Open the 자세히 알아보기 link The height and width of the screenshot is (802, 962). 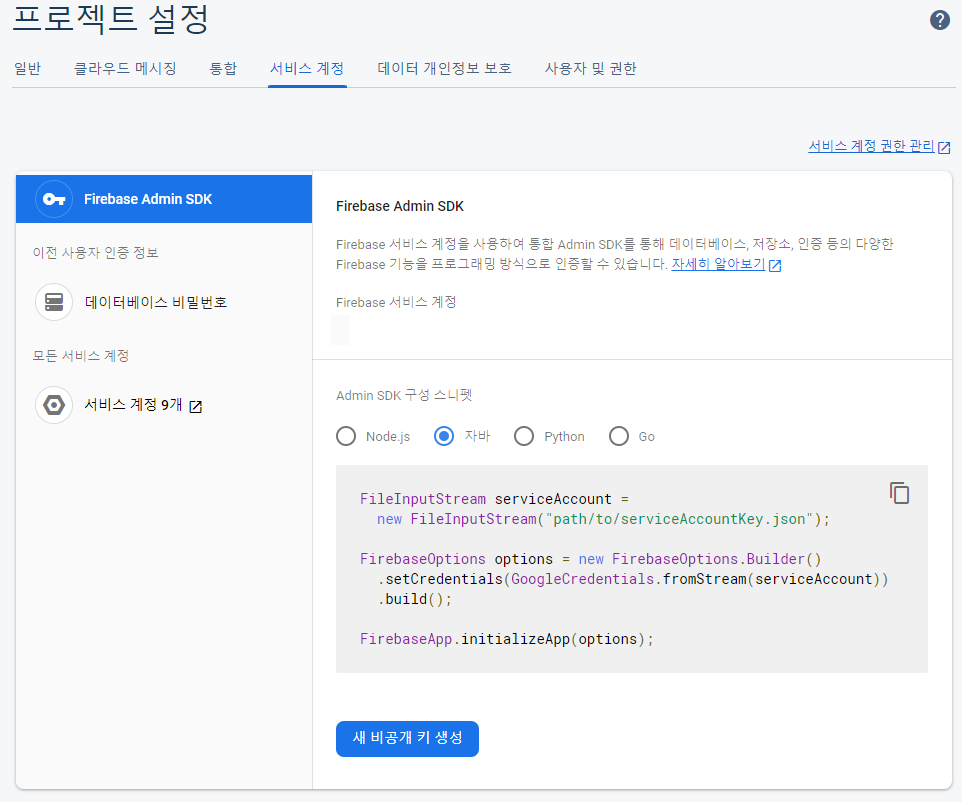[718, 264]
